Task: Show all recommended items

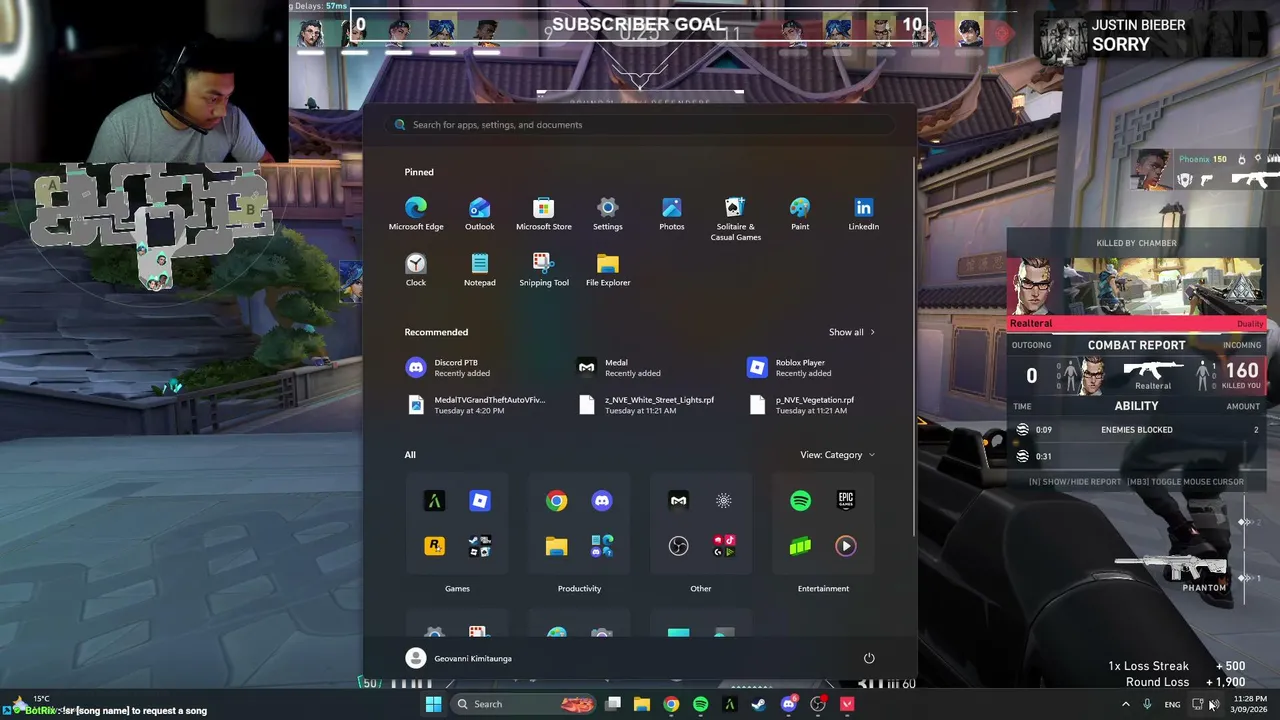Action: pyautogui.click(x=851, y=332)
